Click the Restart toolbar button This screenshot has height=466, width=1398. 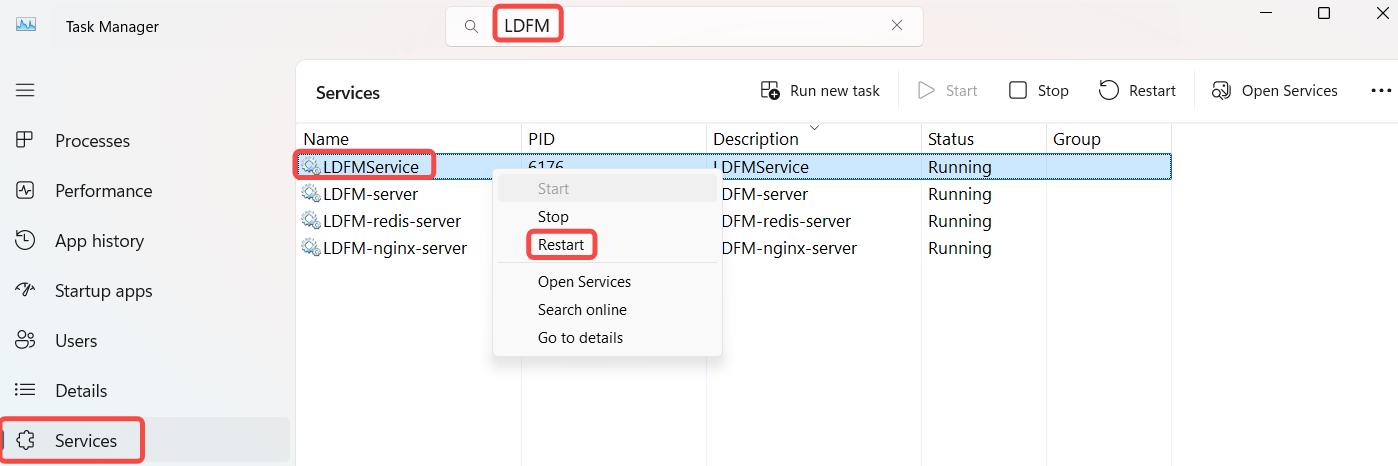pyautogui.click(x=1138, y=91)
